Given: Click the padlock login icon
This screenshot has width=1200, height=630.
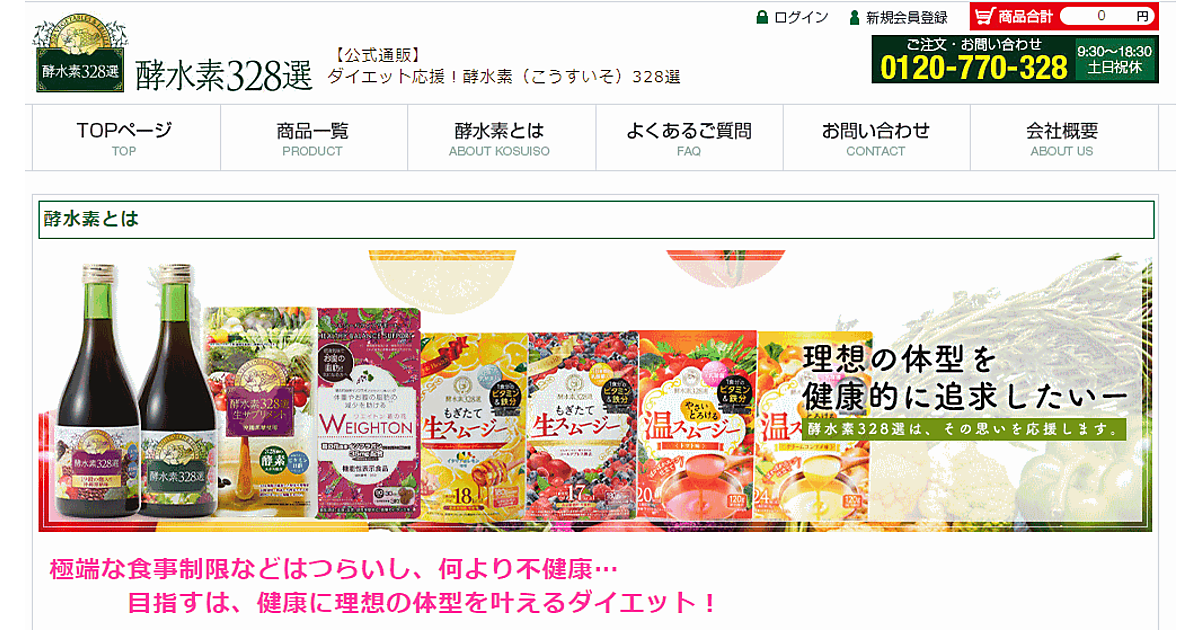Looking at the screenshot, I should pos(762,17).
